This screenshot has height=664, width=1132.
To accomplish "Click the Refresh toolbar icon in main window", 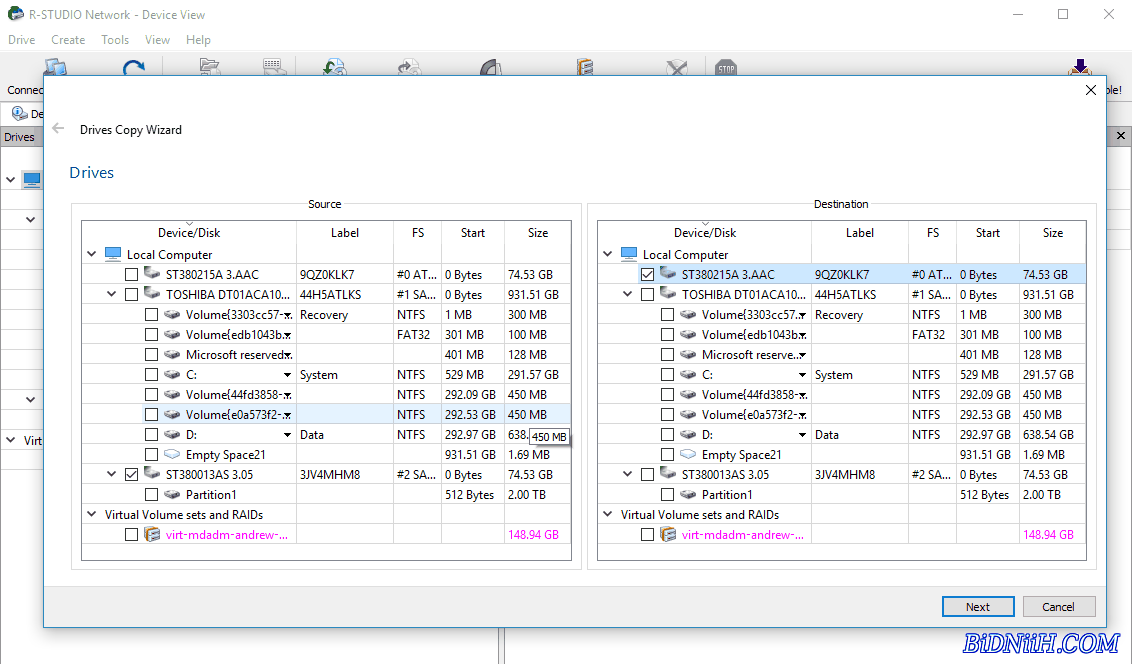I will [x=134, y=69].
